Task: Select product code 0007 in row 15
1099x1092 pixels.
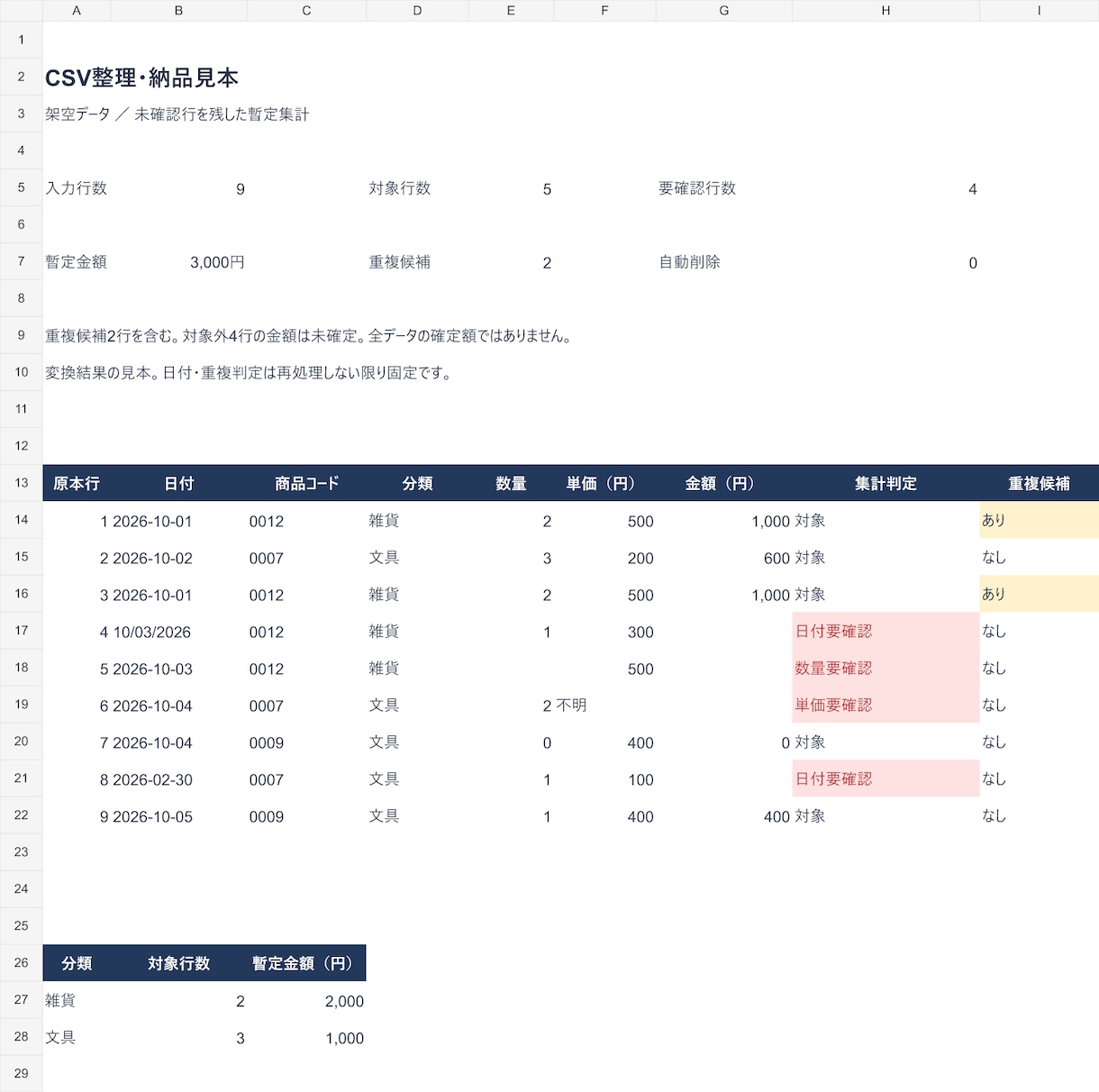Action: (x=306, y=558)
